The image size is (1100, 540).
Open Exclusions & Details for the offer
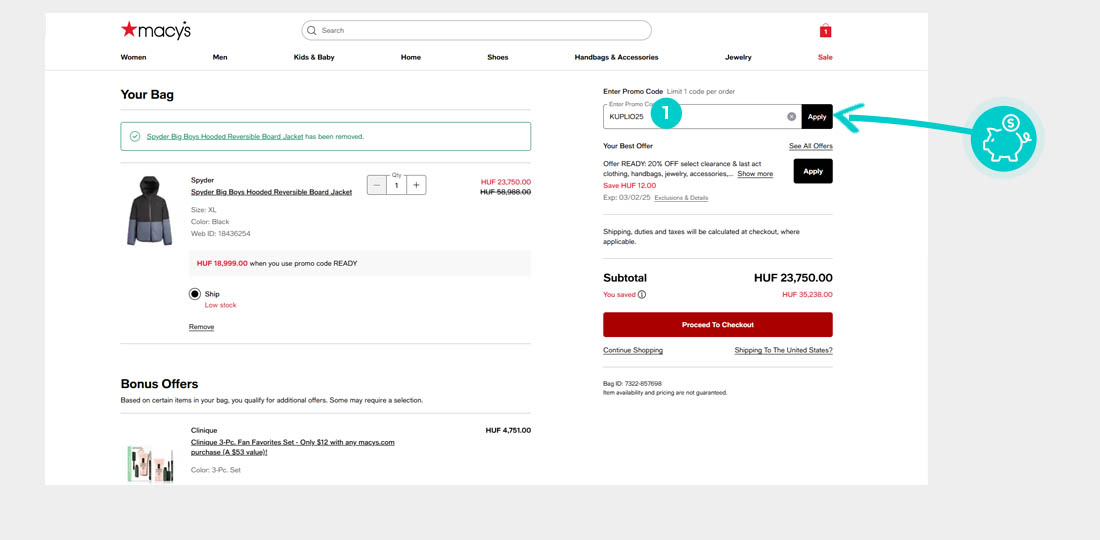(x=681, y=198)
